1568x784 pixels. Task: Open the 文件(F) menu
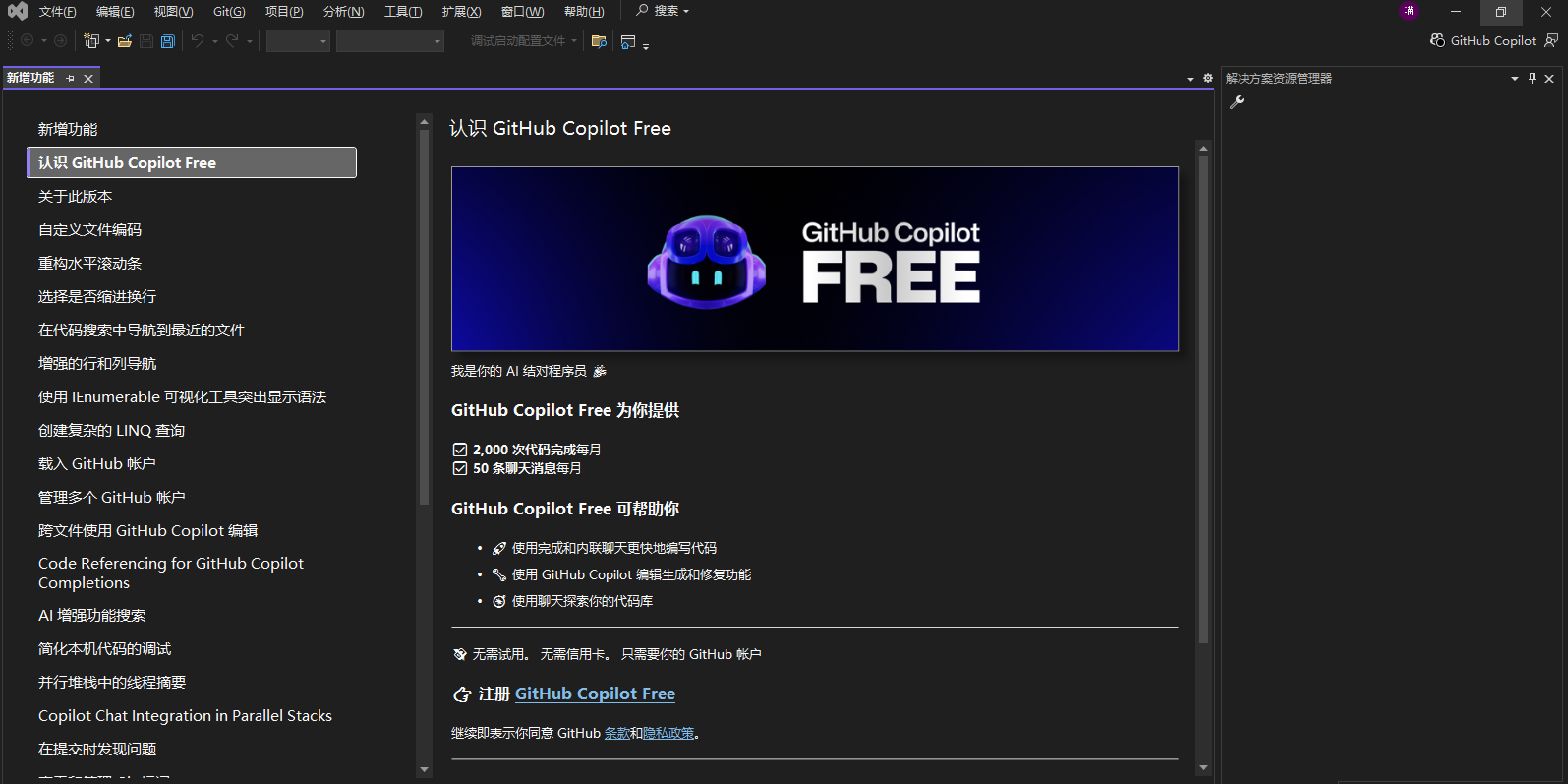(x=57, y=12)
